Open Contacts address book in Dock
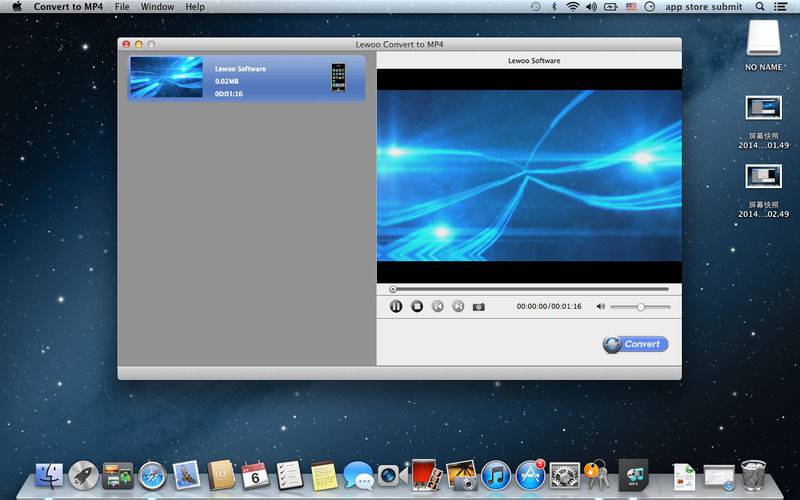This screenshot has width=800, height=500. tap(220, 475)
